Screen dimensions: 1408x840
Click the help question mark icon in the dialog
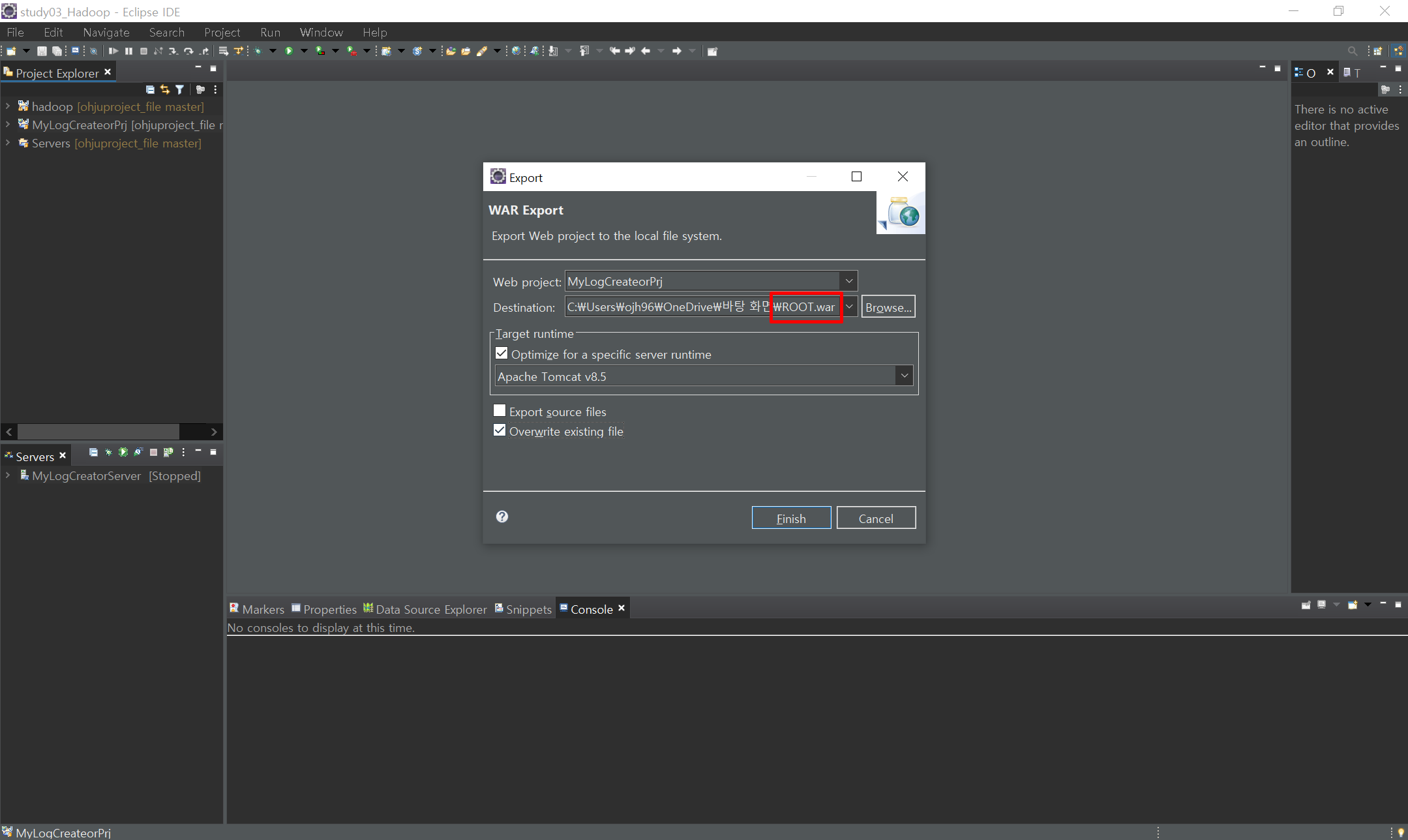tap(502, 517)
